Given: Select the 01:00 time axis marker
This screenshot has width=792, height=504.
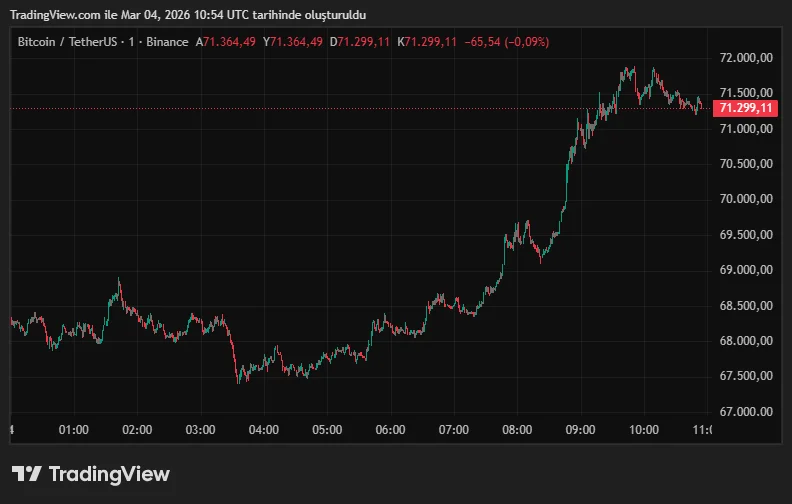Looking at the screenshot, I should coord(74,430).
